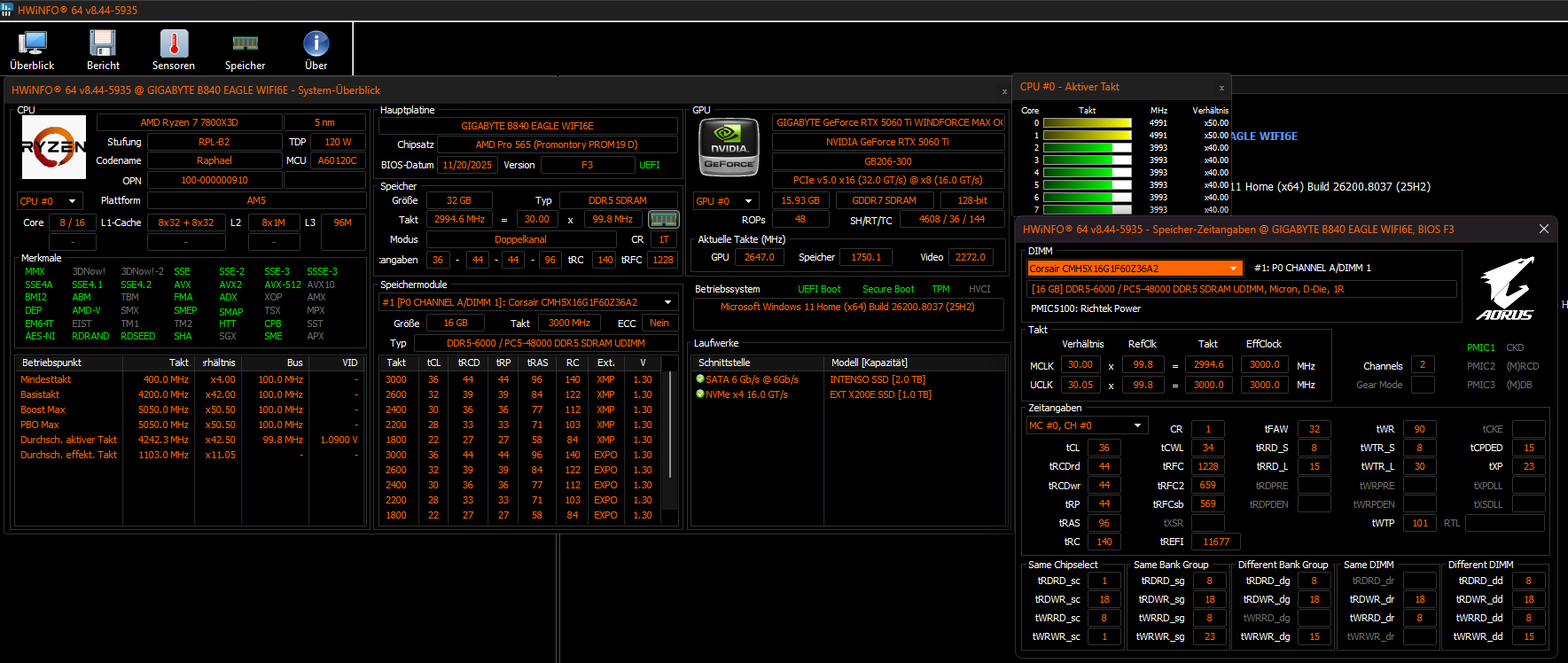1568x663 pixels.
Task: Open the orange Corsair CMH5X16G1F60Z36A2 DIMM dropdown
Action: (x=1135, y=269)
